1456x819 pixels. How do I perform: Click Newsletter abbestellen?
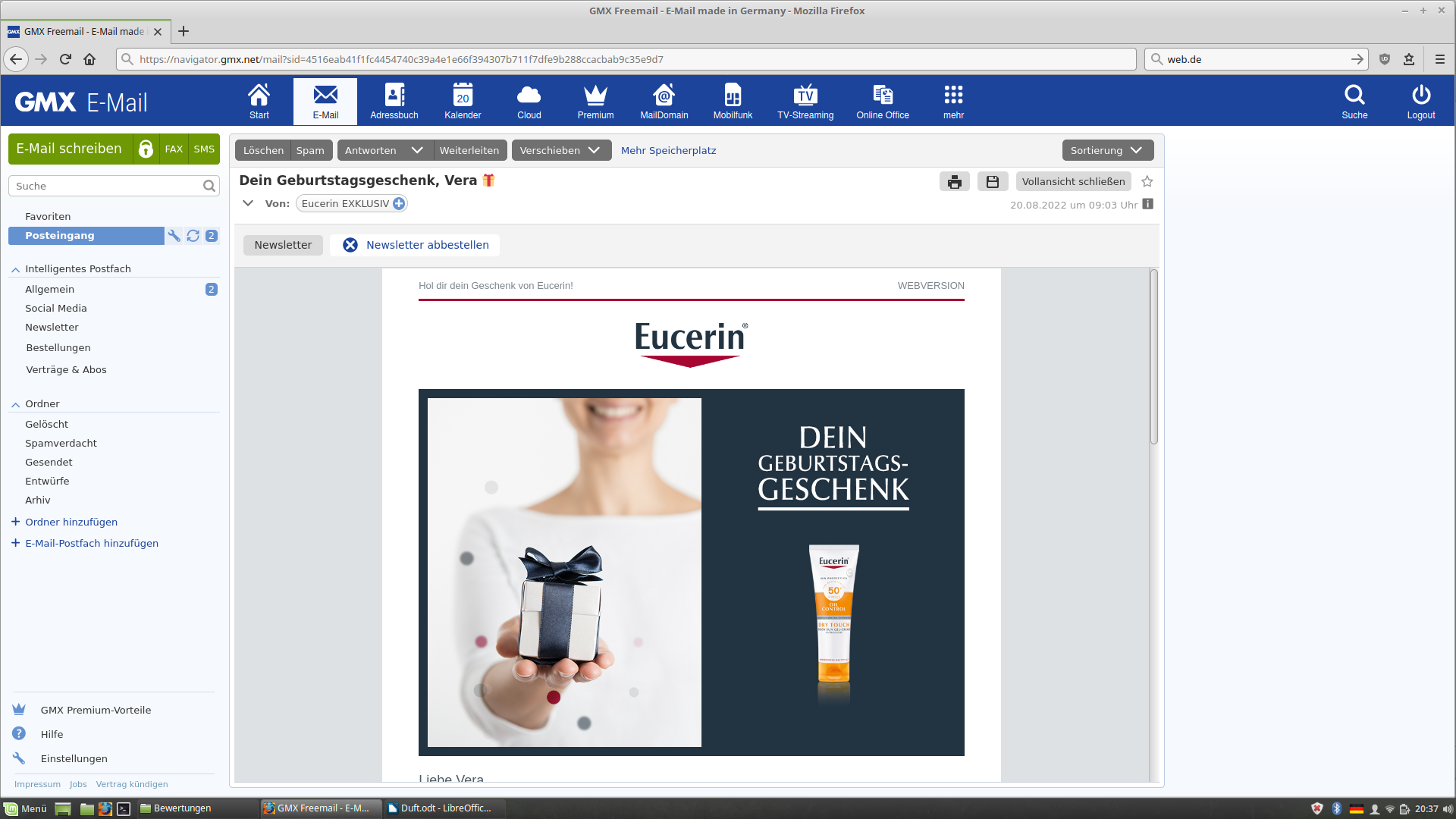(x=416, y=245)
